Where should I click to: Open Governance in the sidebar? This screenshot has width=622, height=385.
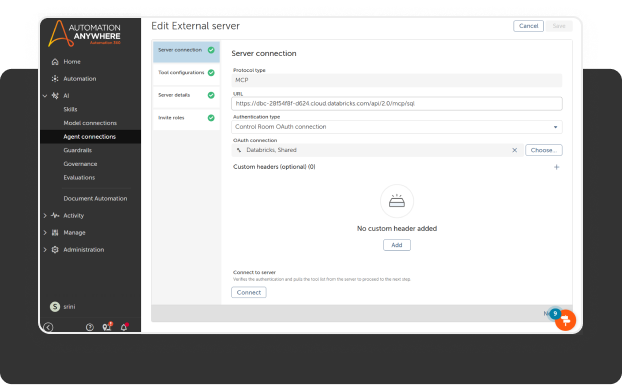point(80,164)
